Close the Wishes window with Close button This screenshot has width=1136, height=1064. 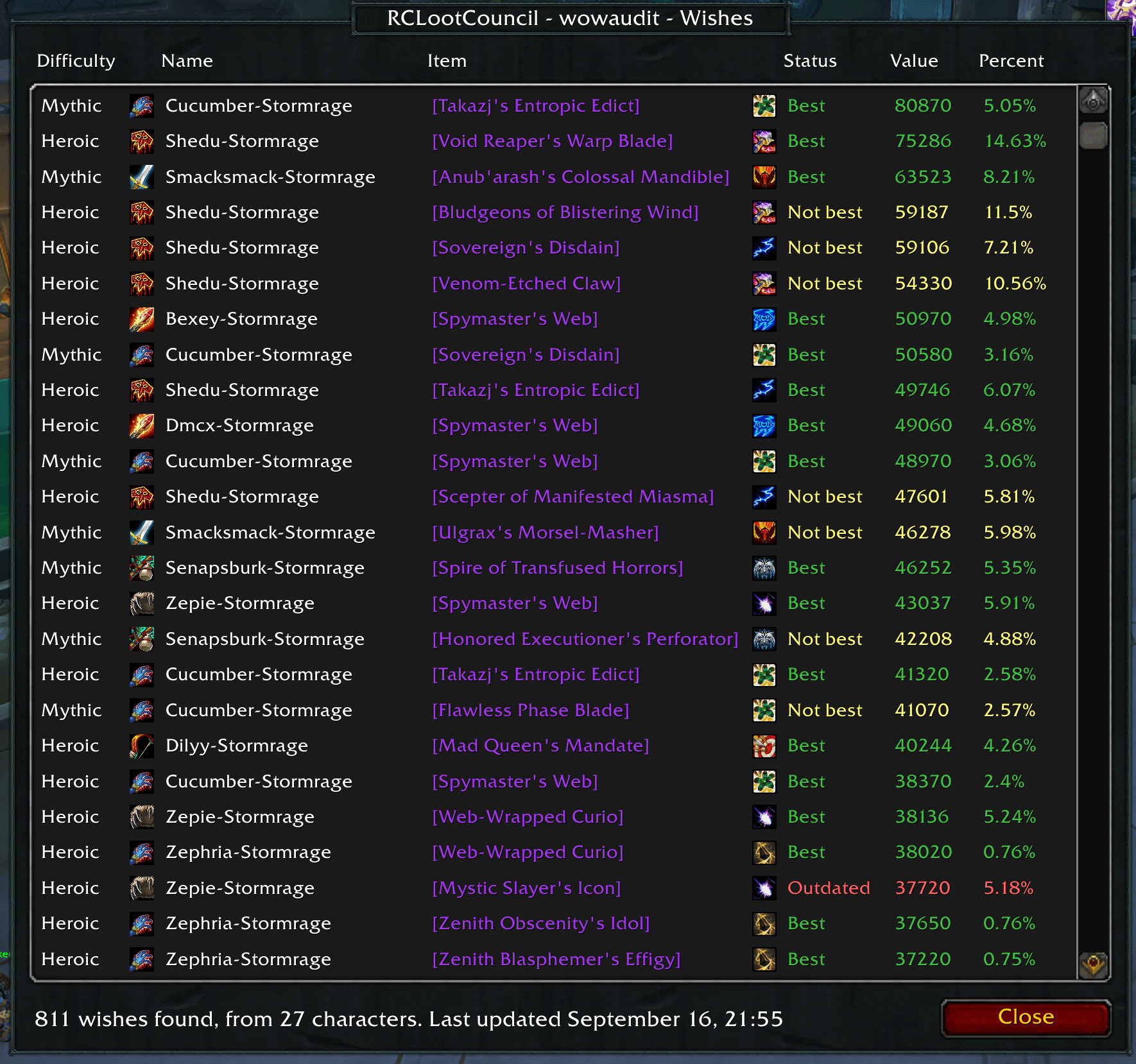[1026, 1017]
